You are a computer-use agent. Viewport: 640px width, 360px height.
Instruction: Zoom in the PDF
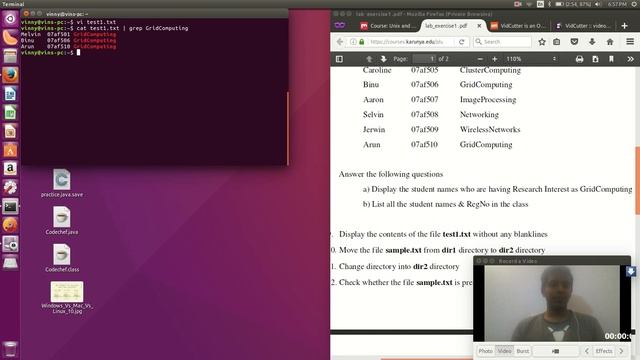[x=494, y=59]
